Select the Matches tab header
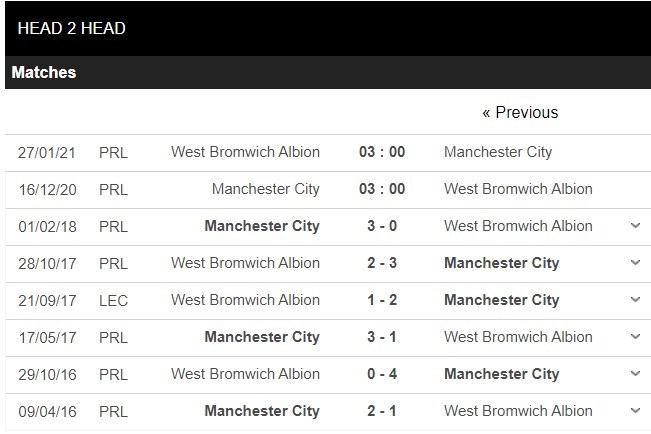 tap(44, 73)
